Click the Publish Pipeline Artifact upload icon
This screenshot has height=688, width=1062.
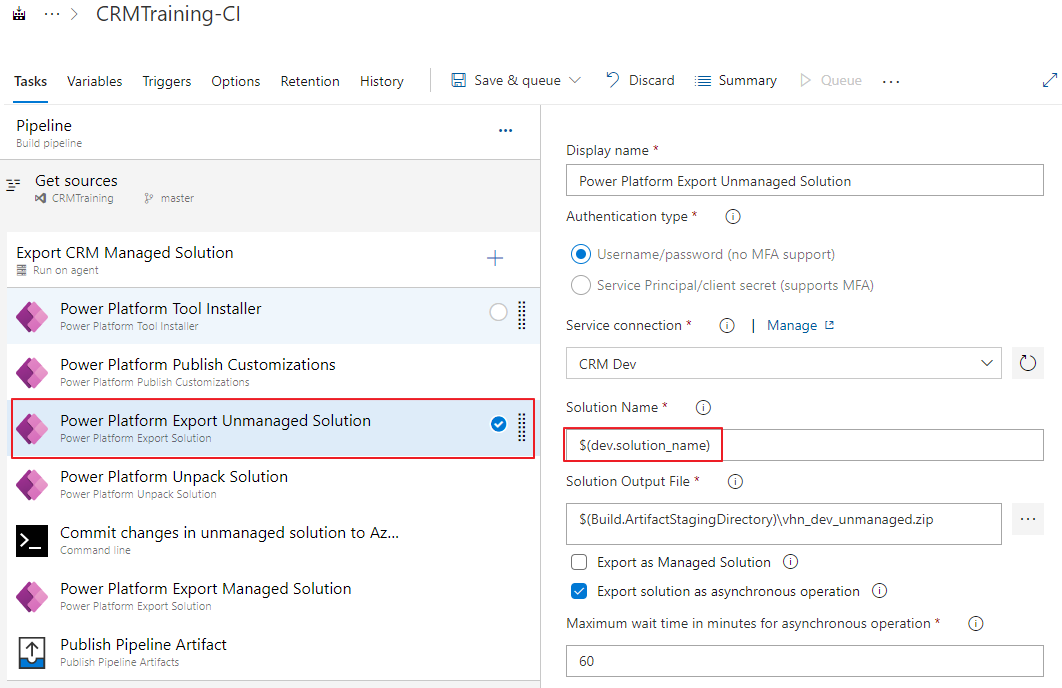pos(32,653)
